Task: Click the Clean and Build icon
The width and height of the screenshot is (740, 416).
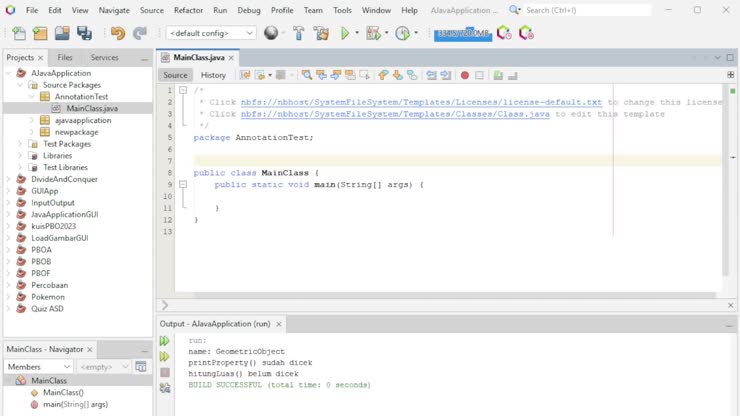Action: [321, 33]
